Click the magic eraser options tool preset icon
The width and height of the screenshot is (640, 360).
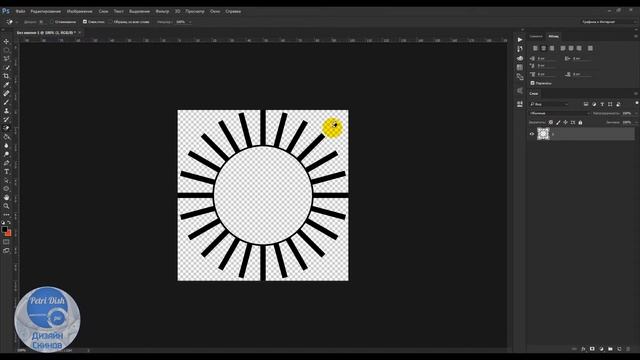tap(9, 22)
